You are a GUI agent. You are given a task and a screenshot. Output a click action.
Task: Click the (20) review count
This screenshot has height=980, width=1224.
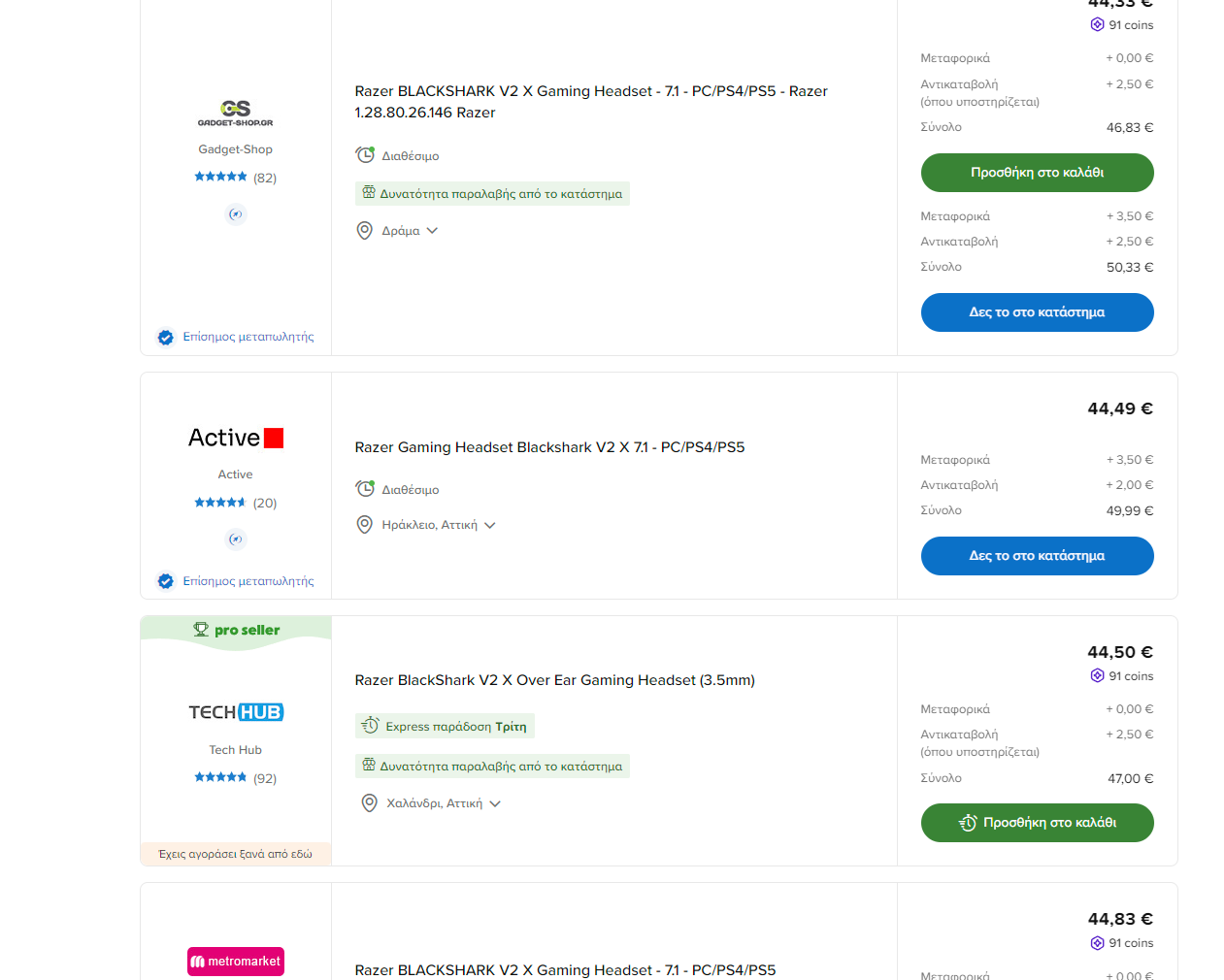point(265,503)
